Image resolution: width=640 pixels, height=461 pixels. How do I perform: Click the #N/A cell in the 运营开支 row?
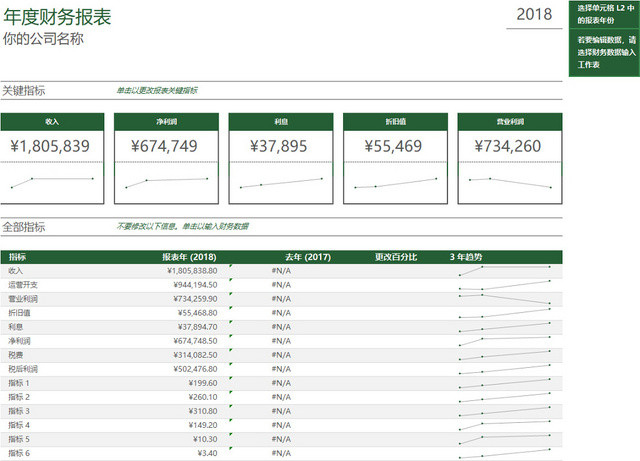coord(281,285)
